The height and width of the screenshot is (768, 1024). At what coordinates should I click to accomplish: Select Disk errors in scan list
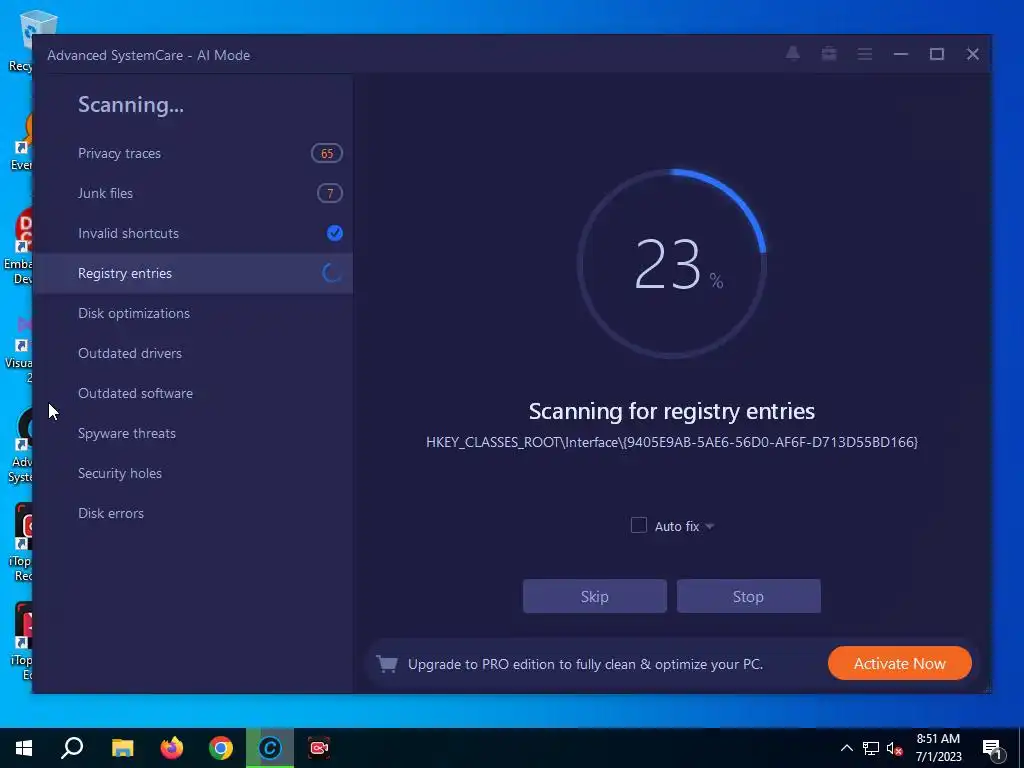click(193, 513)
